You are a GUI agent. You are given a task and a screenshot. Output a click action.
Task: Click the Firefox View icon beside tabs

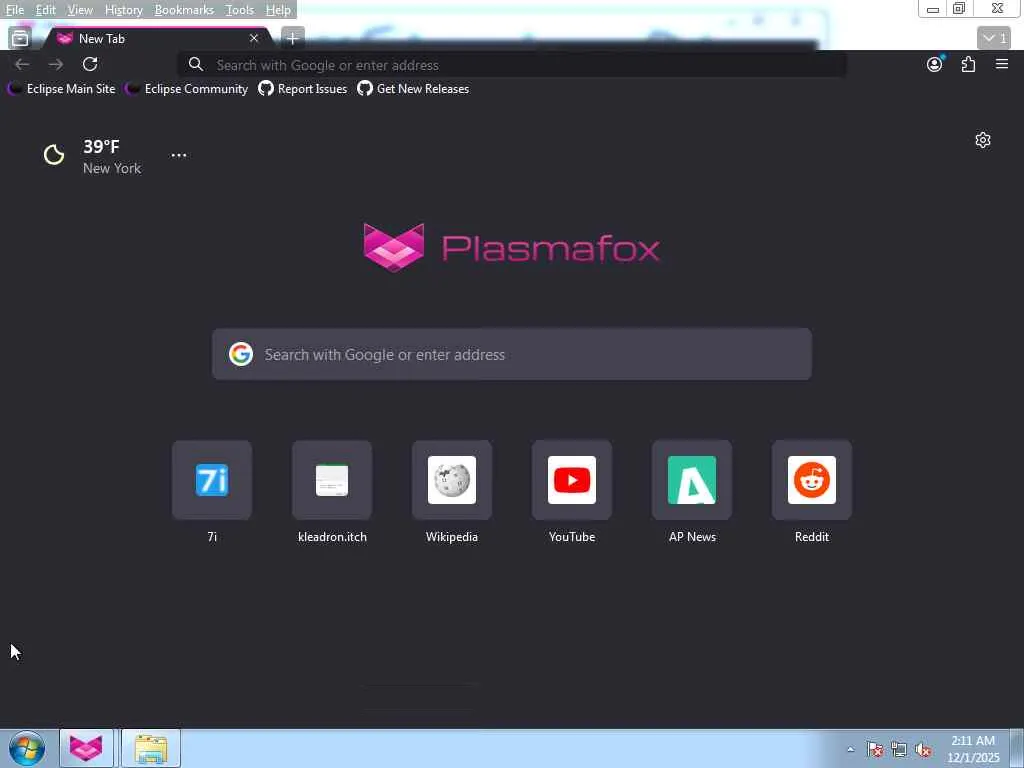tap(20, 39)
